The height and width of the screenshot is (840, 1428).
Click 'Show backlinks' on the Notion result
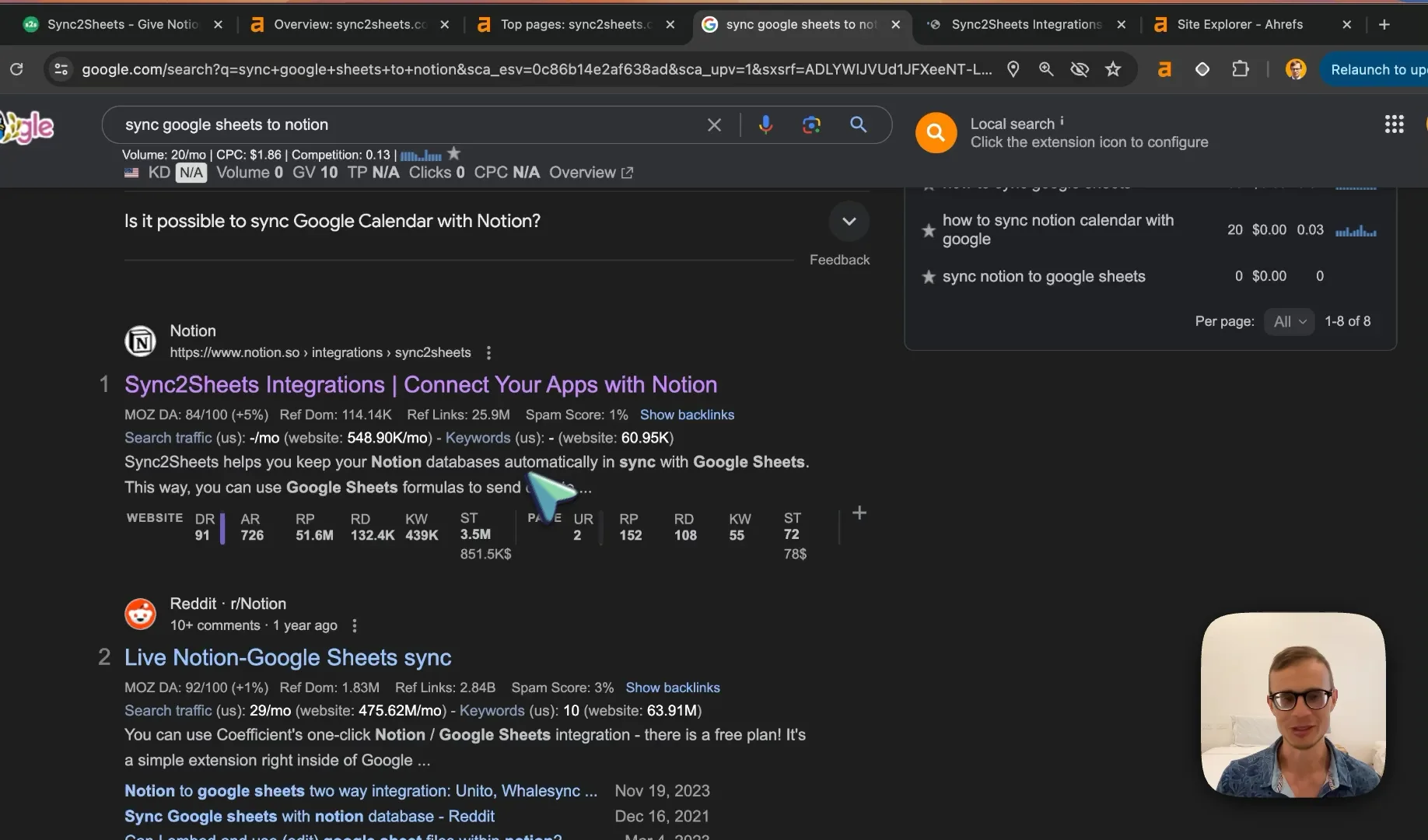[x=687, y=415]
